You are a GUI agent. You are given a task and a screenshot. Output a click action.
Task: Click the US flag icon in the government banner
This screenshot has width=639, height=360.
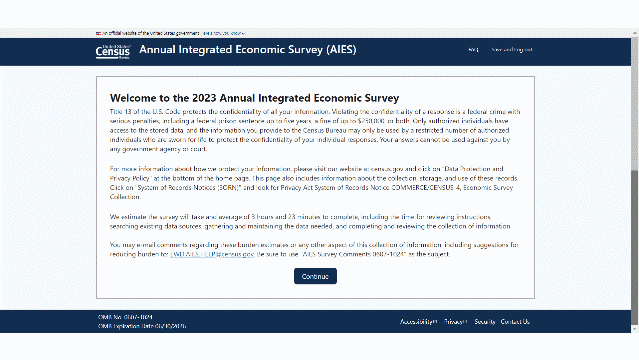coord(98,33)
